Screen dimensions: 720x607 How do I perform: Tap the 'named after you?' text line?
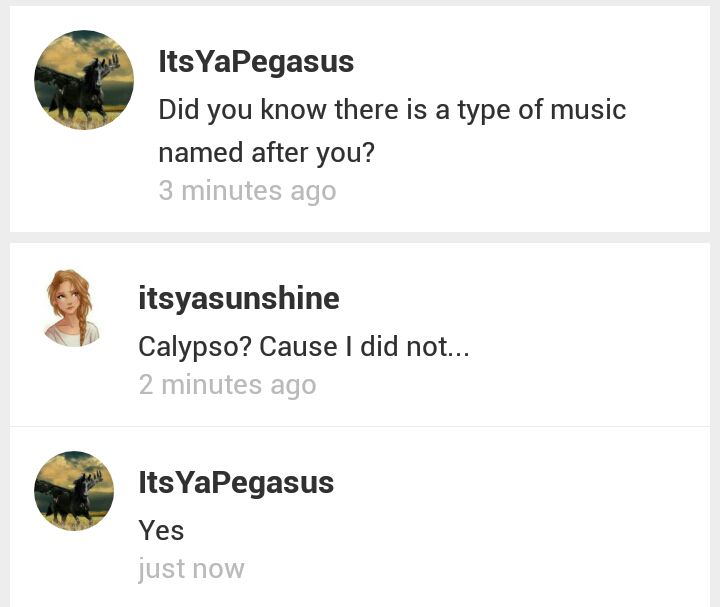pyautogui.click(x=266, y=153)
